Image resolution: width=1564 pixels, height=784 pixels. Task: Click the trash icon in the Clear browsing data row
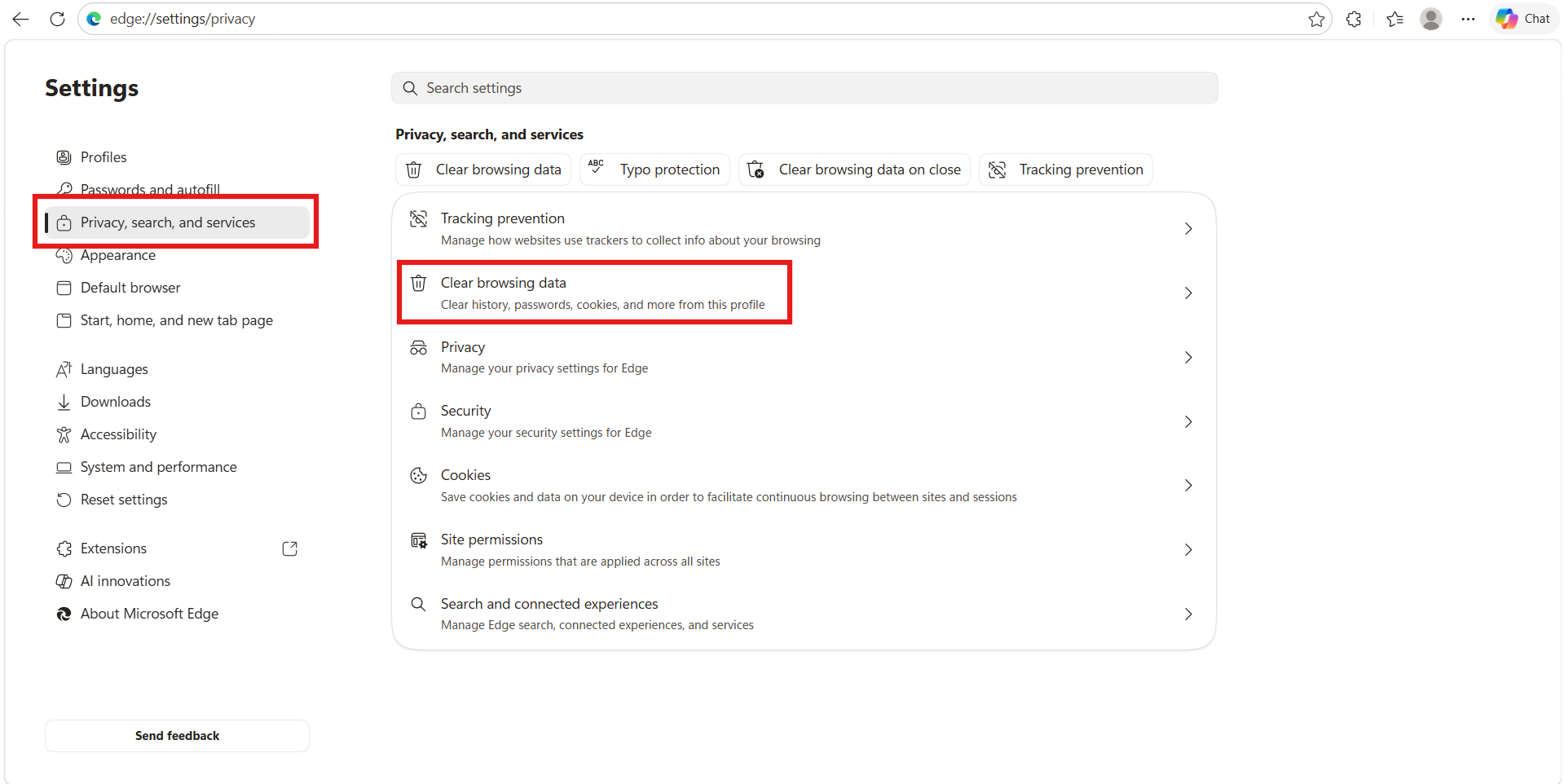[x=418, y=283]
